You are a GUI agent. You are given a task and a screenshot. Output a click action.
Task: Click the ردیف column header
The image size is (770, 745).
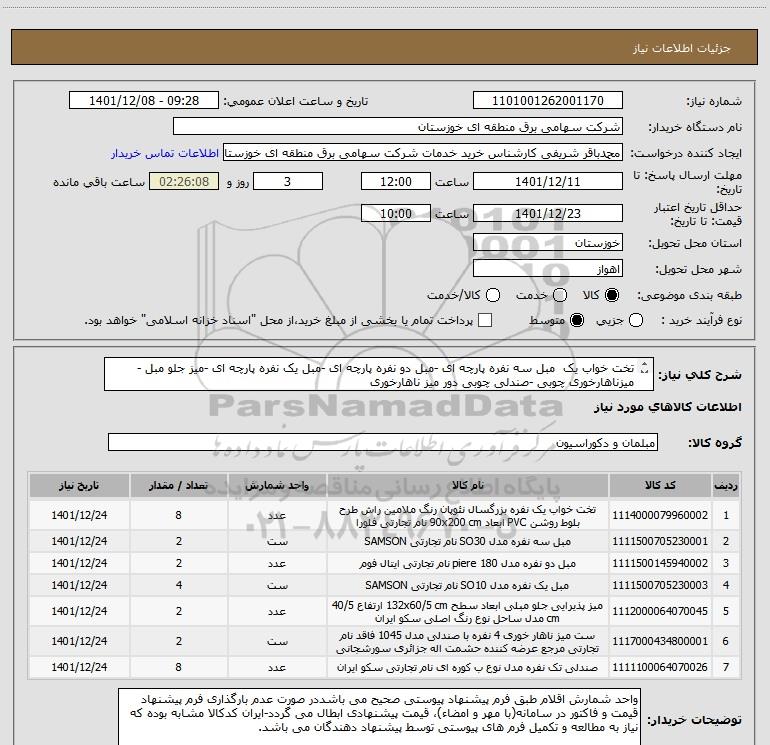[726, 486]
